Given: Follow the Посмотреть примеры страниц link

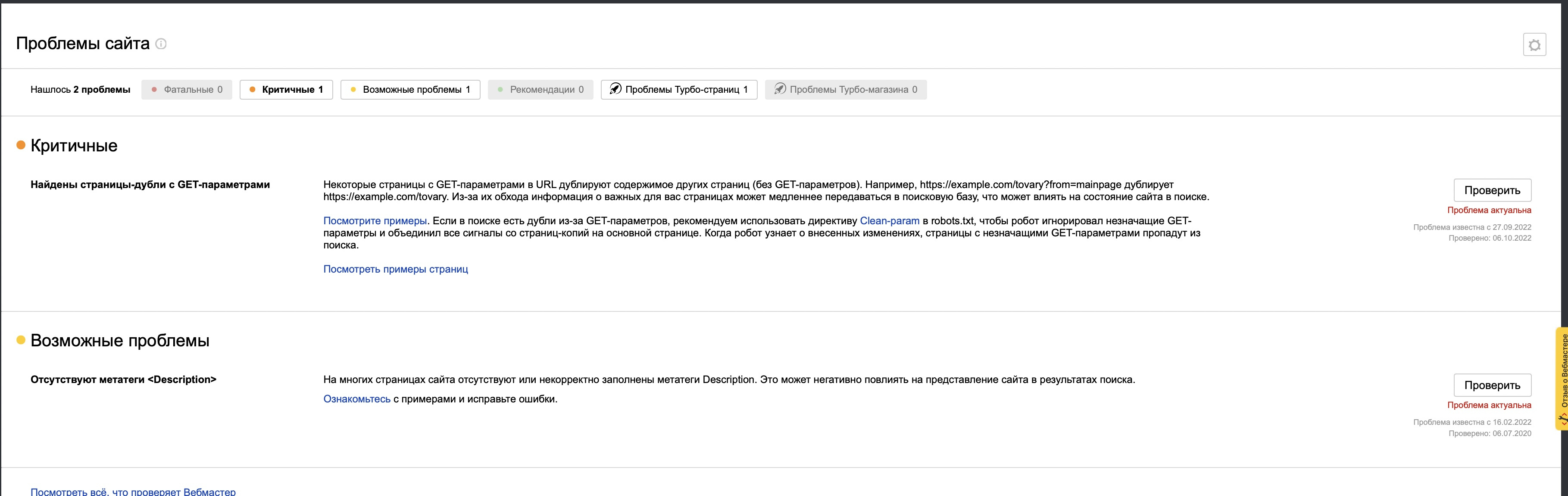Looking at the screenshot, I should click(396, 269).
